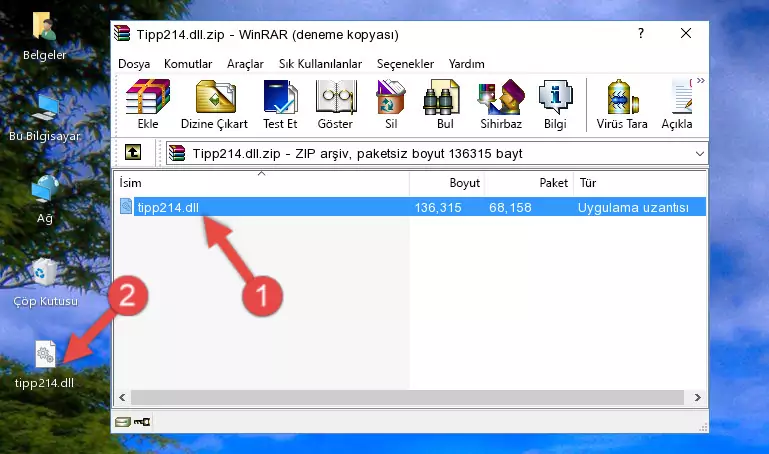This screenshot has height=454, width=769.
Task: Click the horizontal scrollbar right arrow
Action: tap(697, 398)
